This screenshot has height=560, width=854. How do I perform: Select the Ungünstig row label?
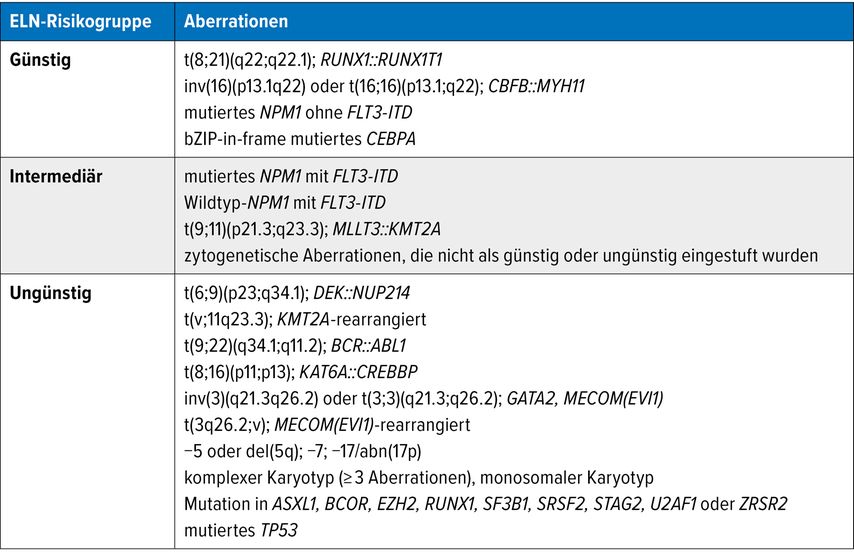(51, 294)
